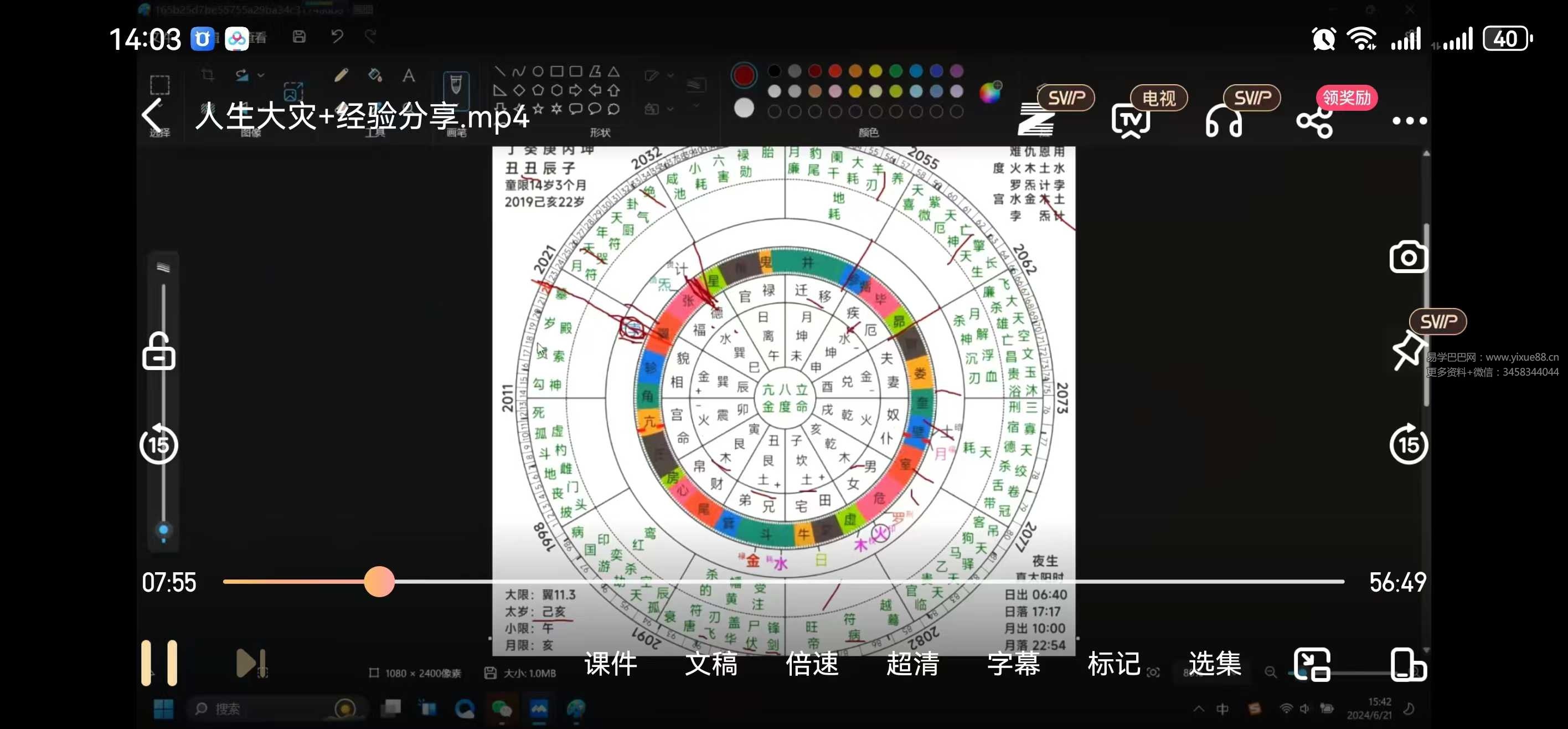This screenshot has width=1568, height=729.
Task: Tap the 课件 courseware button
Action: 611,664
